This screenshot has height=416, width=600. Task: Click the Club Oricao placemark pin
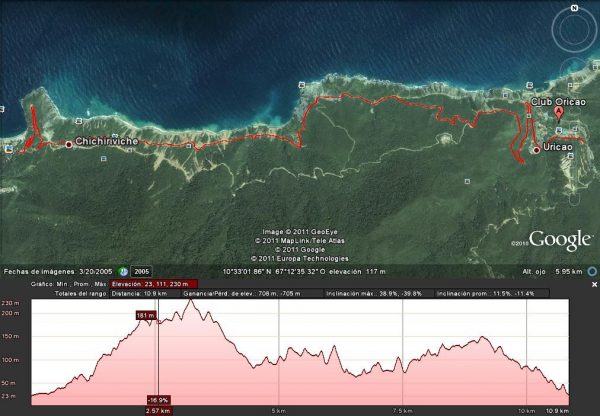(558, 113)
